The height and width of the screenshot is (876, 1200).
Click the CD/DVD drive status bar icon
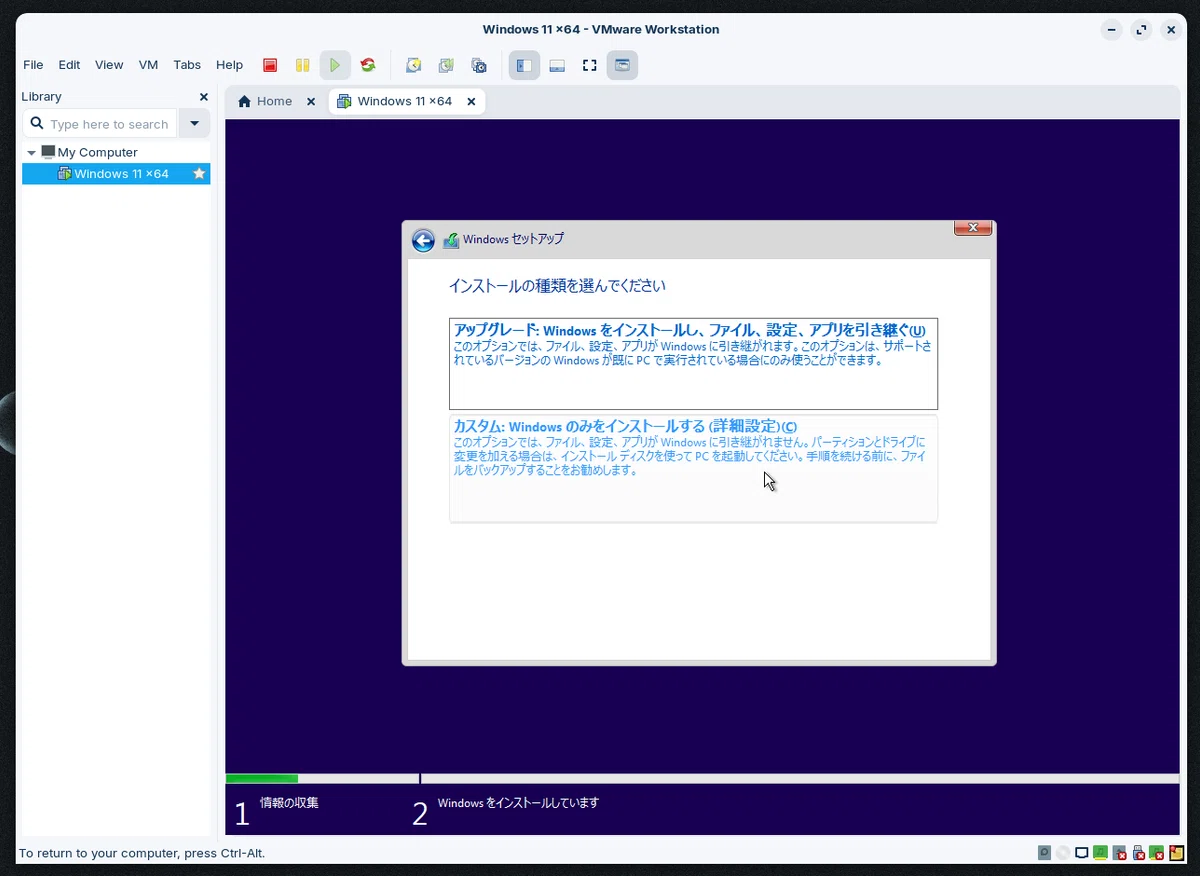coord(1063,853)
